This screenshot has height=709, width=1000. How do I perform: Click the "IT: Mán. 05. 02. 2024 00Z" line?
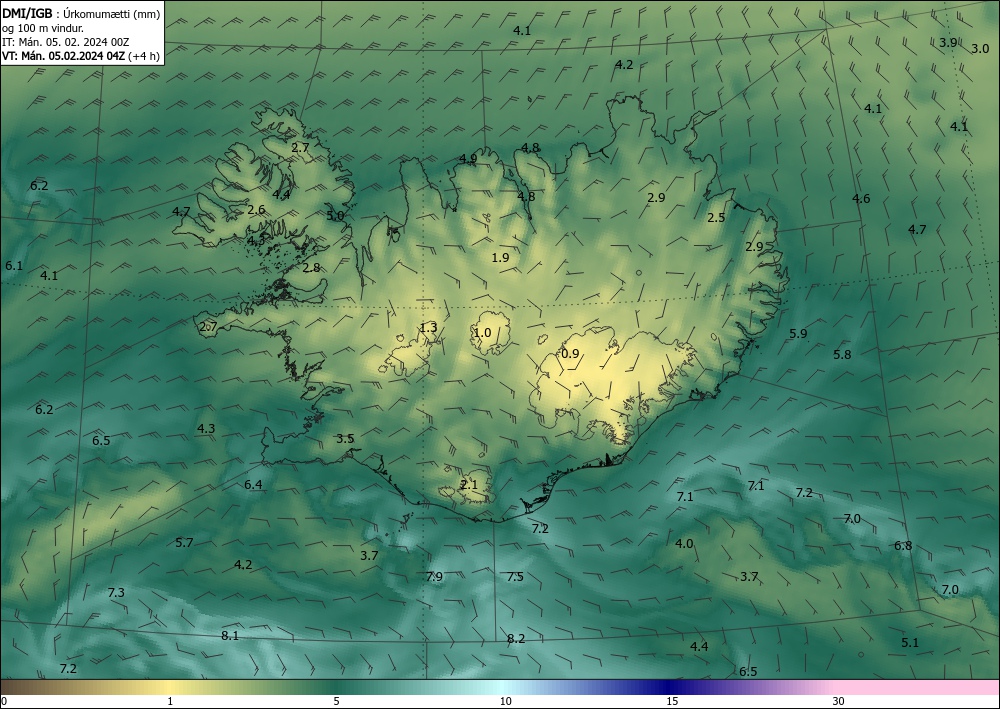pos(66,42)
